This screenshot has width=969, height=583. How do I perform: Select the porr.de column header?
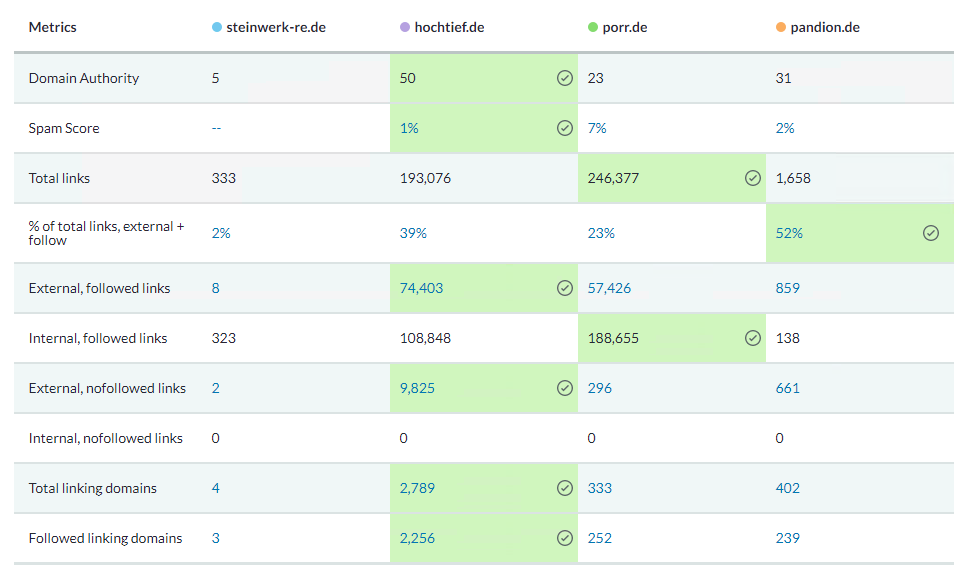click(x=625, y=28)
